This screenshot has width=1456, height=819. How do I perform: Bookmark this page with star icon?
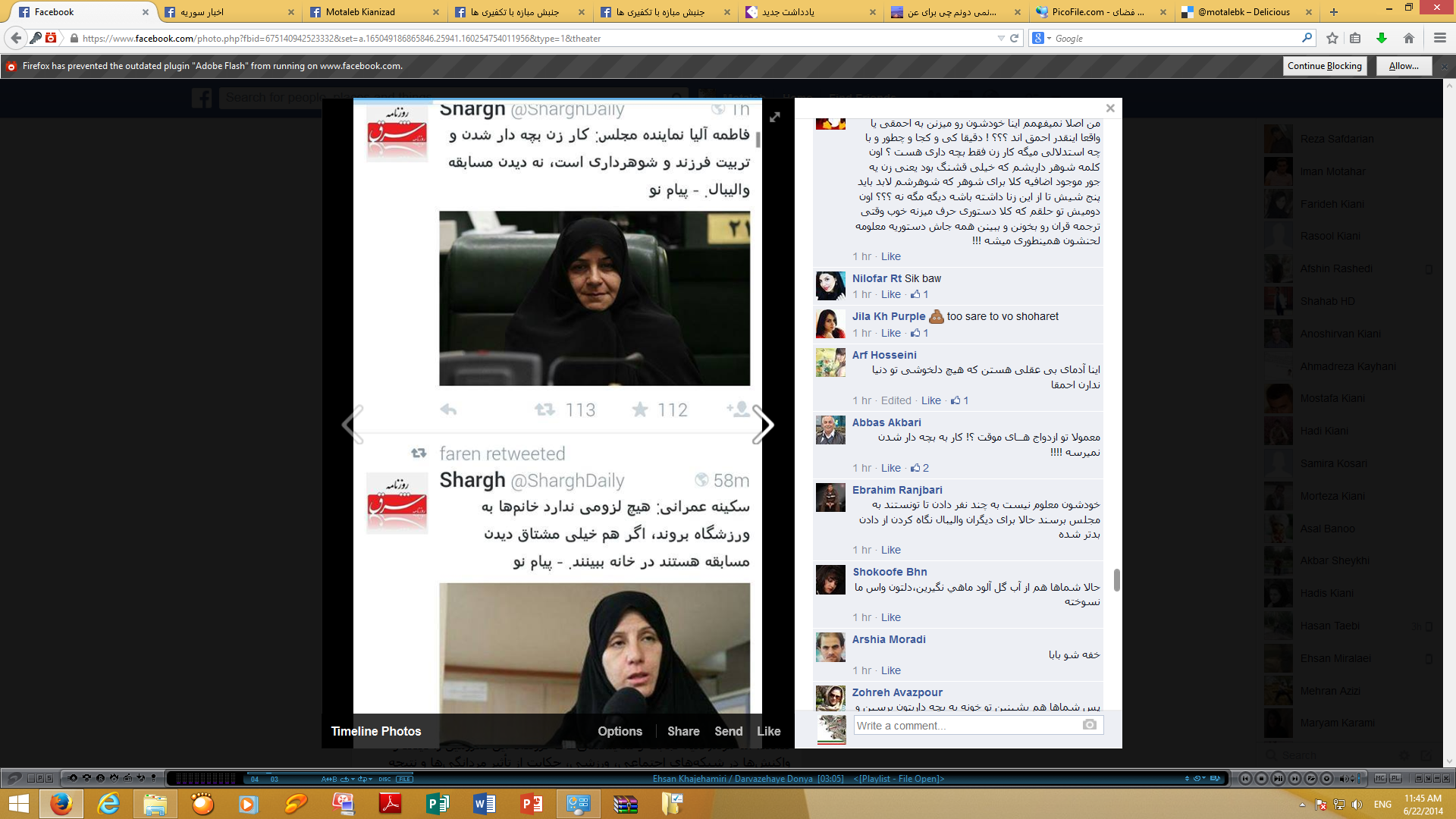click(x=1332, y=38)
